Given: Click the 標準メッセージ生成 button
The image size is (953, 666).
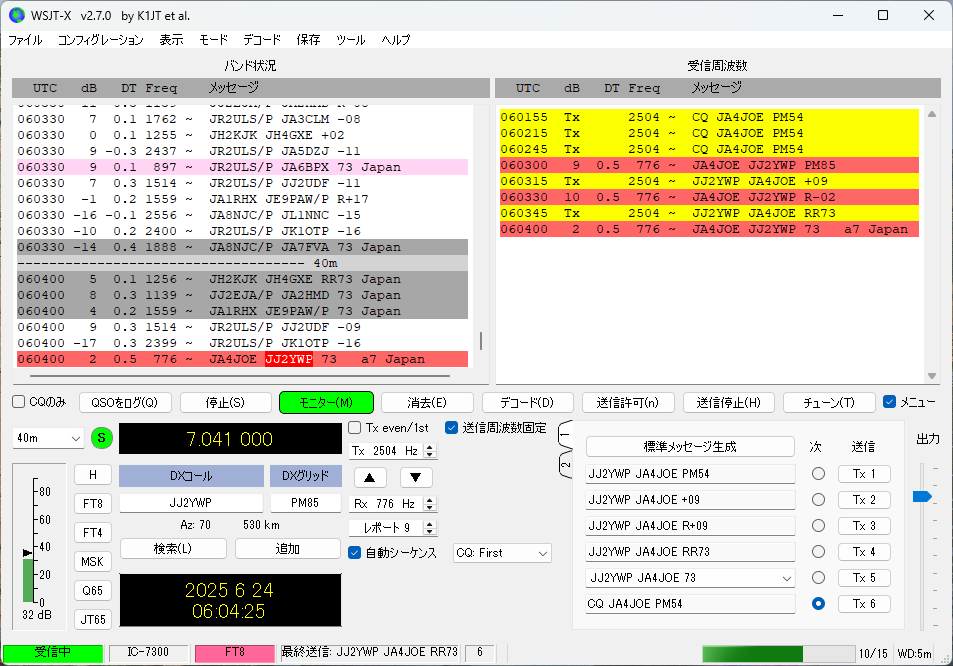Looking at the screenshot, I should click(690, 447).
